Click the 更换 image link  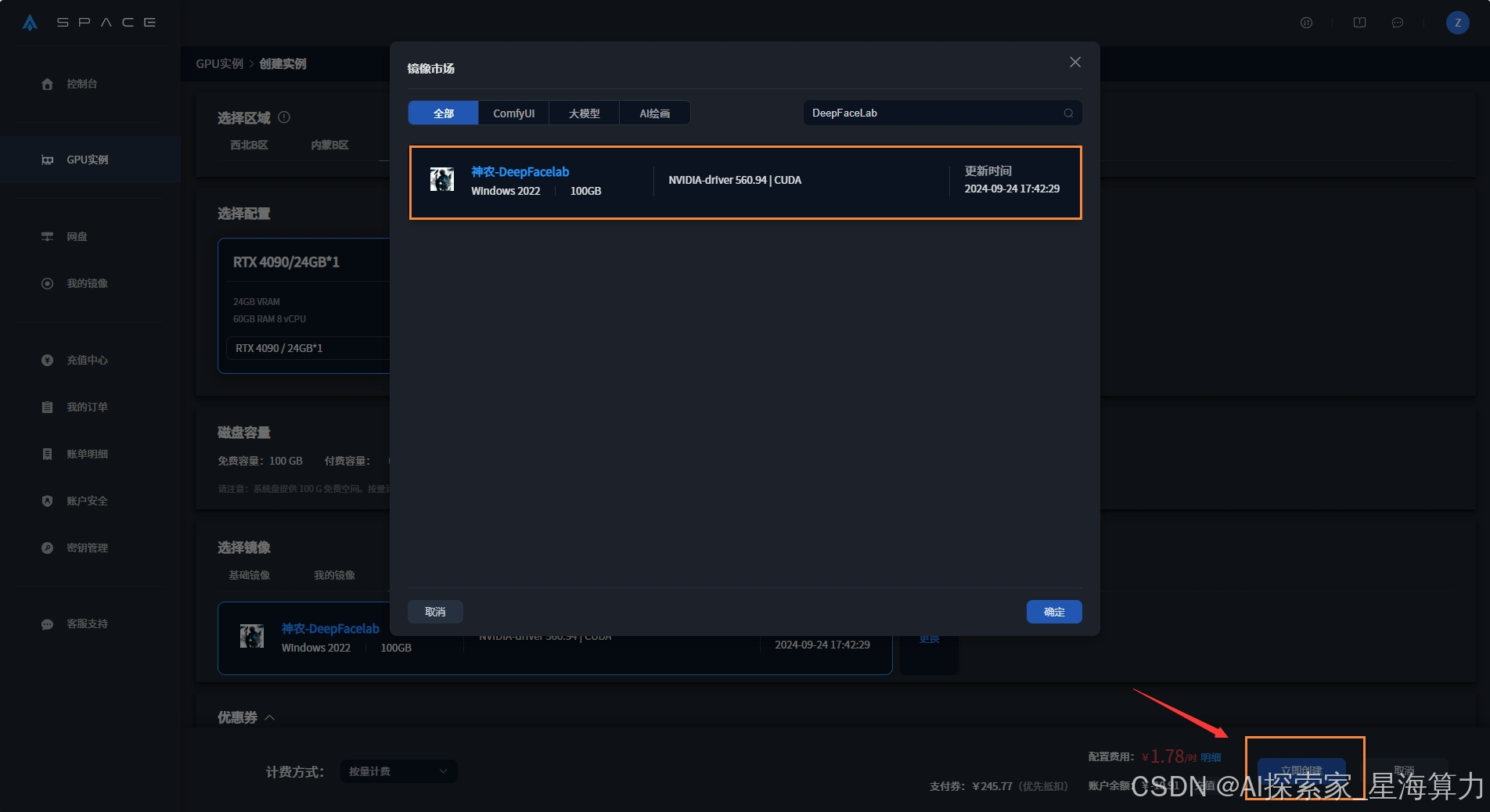(x=929, y=639)
